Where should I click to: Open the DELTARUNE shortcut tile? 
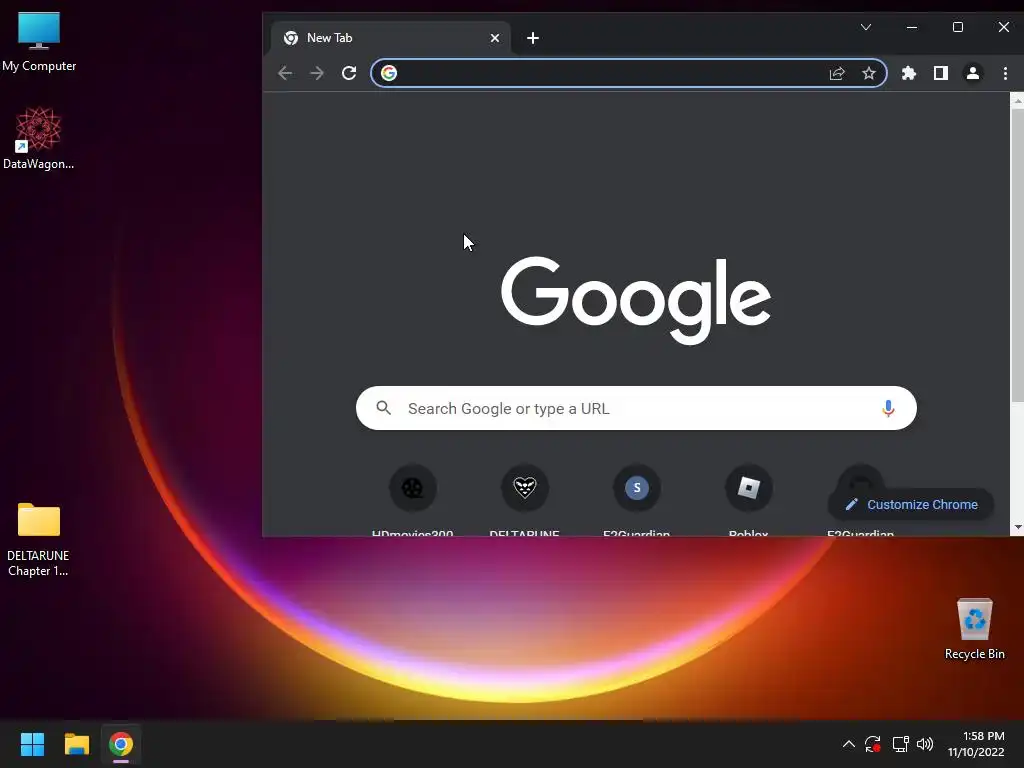click(x=524, y=500)
